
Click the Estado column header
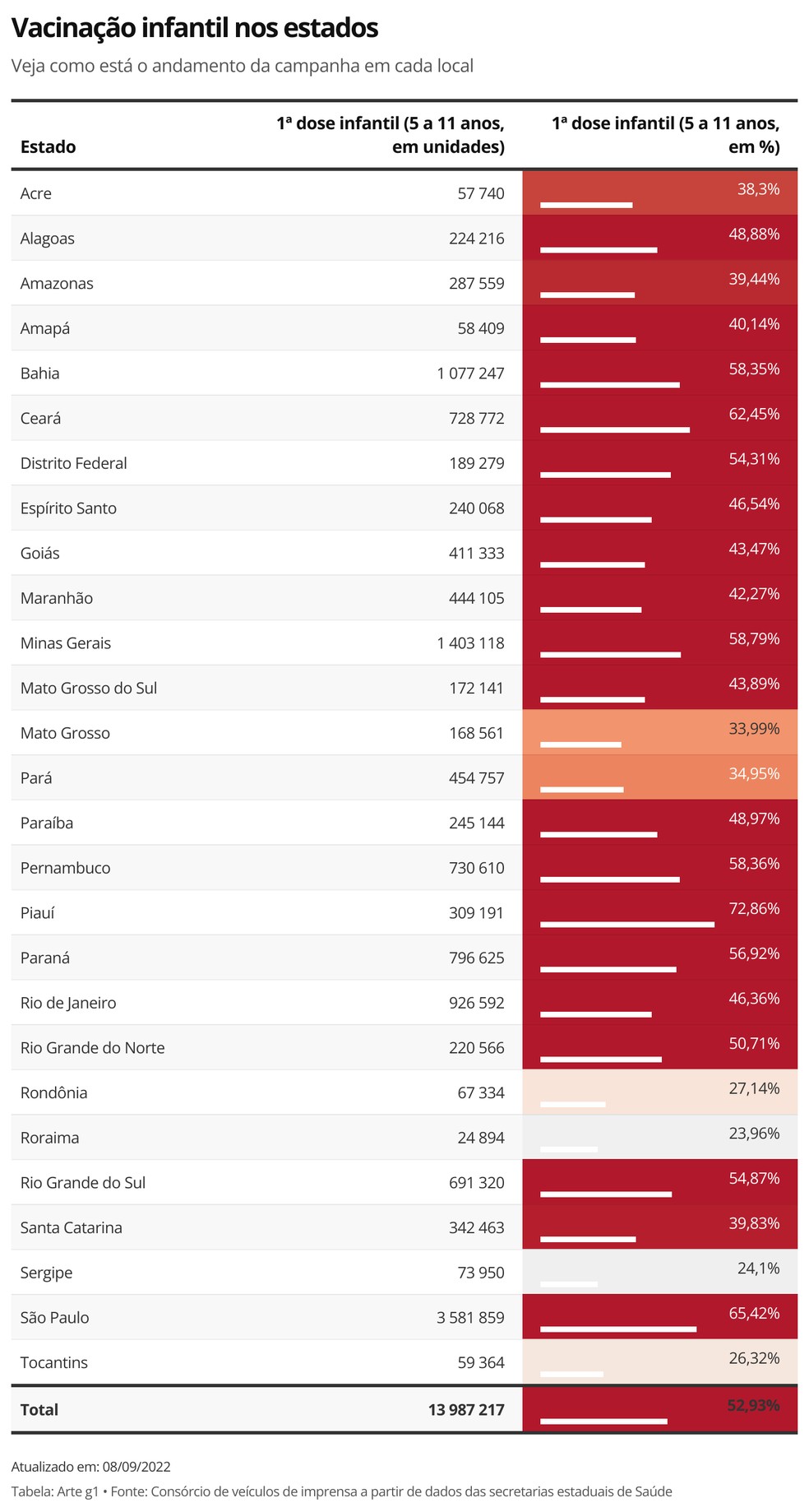48,146
